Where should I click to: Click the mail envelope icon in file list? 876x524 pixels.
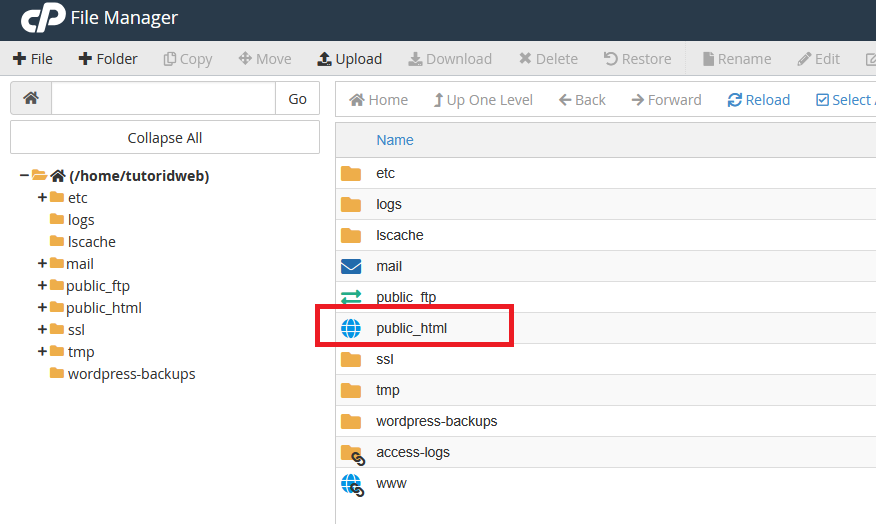(351, 266)
